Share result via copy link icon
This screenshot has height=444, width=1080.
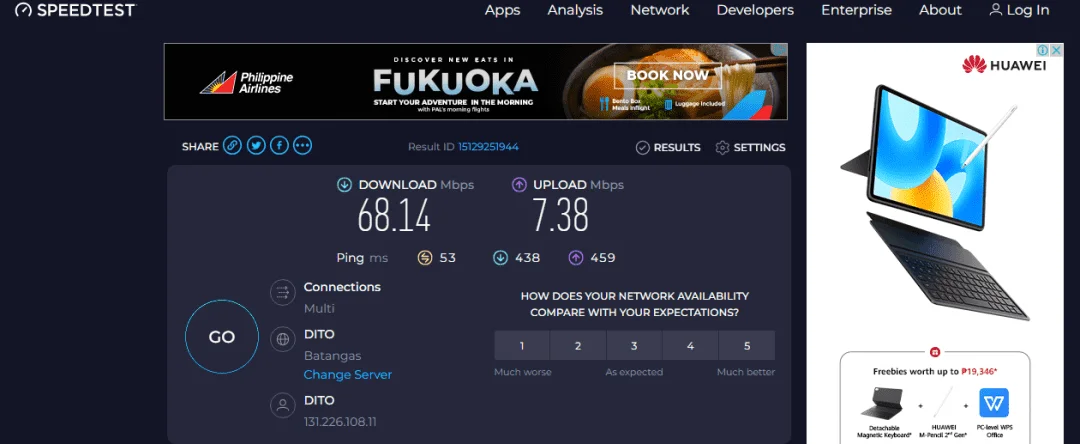(233, 145)
